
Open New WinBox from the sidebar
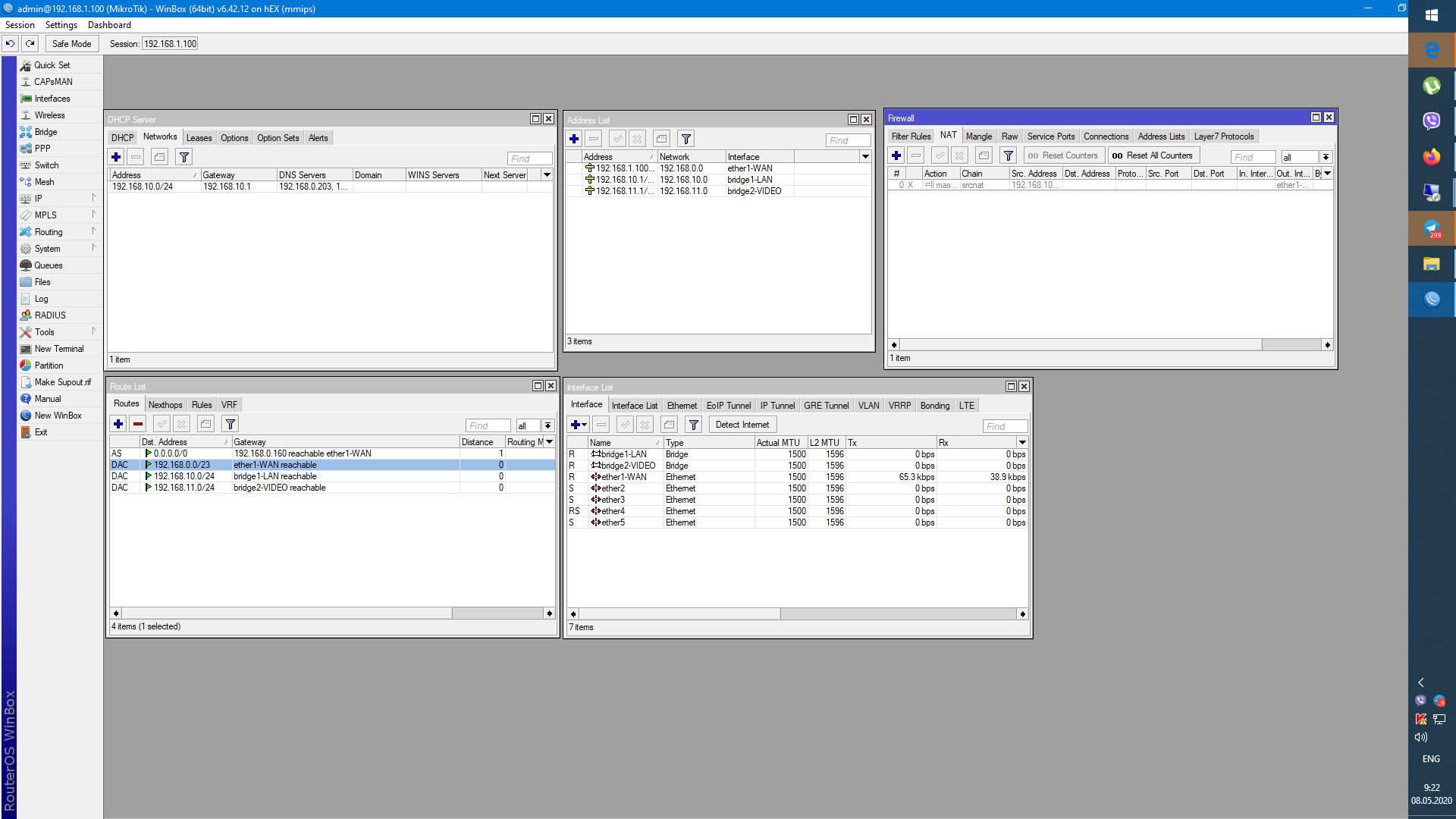pos(58,416)
